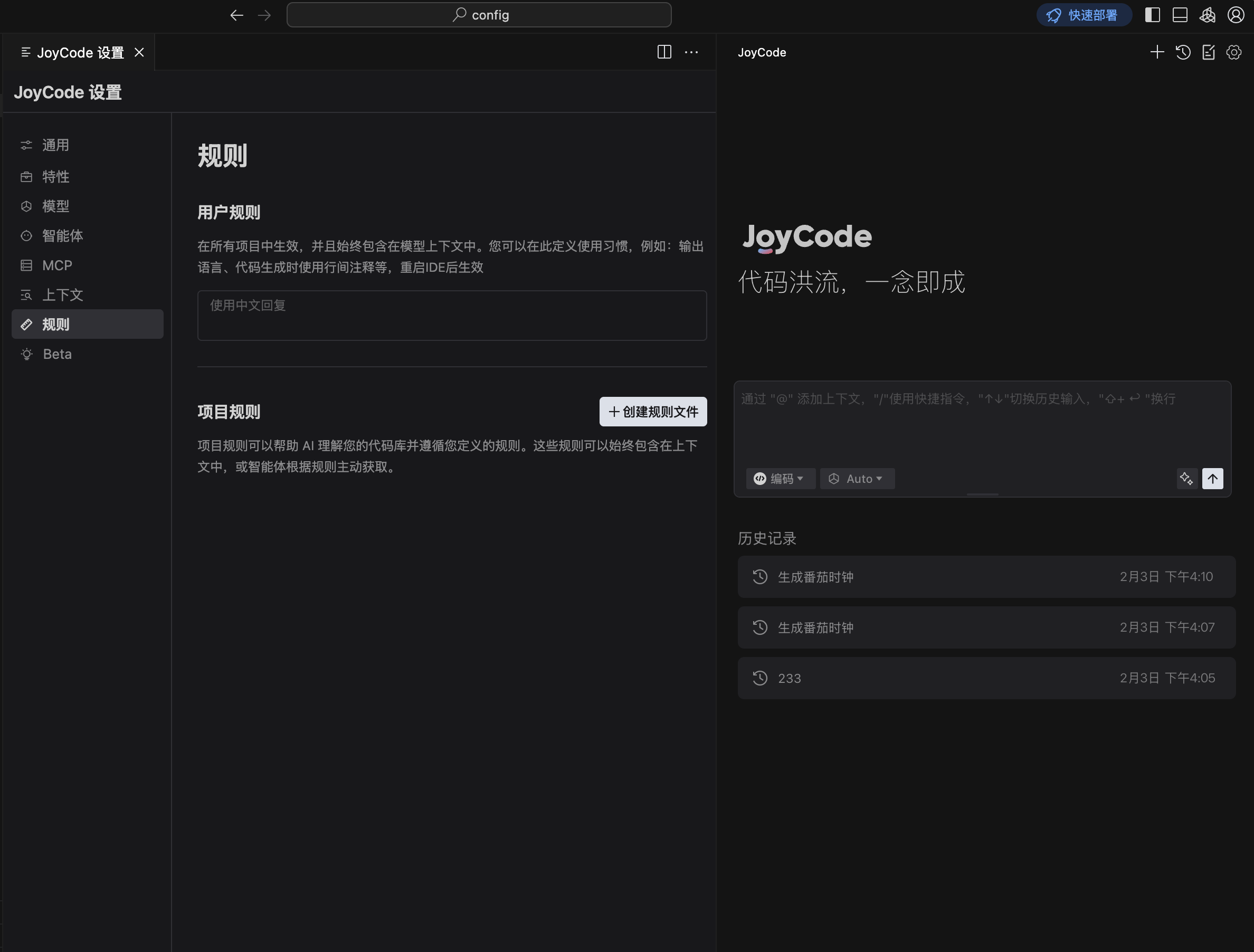
Task: Open the JoyCode icon in the top bar
Action: tap(1208, 15)
